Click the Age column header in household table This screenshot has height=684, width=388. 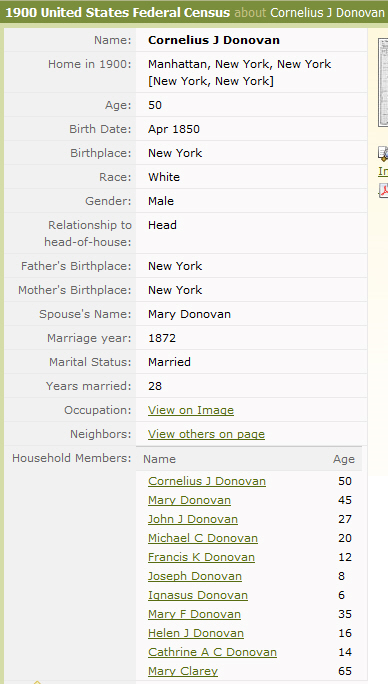pos(344,459)
